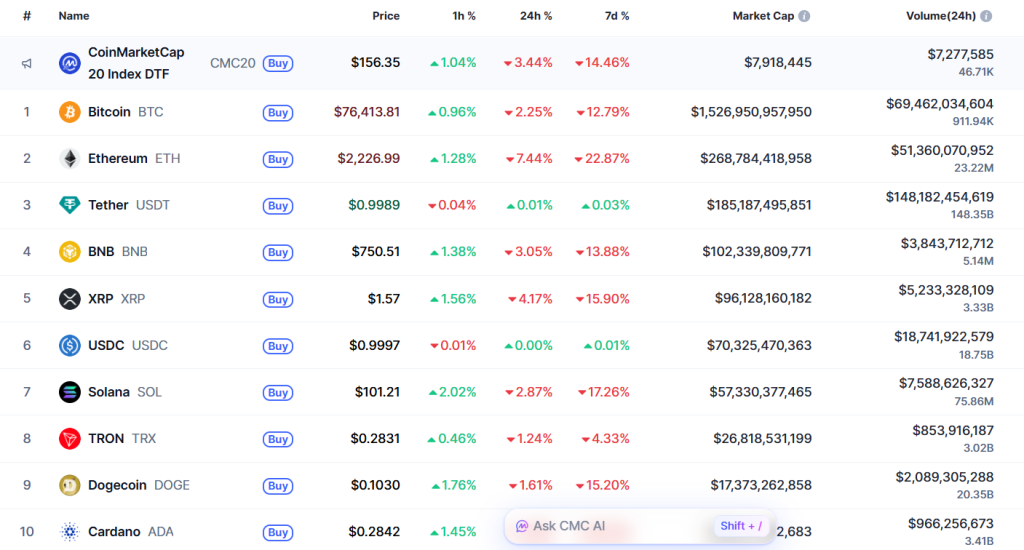Click the Volume(24h) info icon
The image size is (1024, 550).
(987, 17)
